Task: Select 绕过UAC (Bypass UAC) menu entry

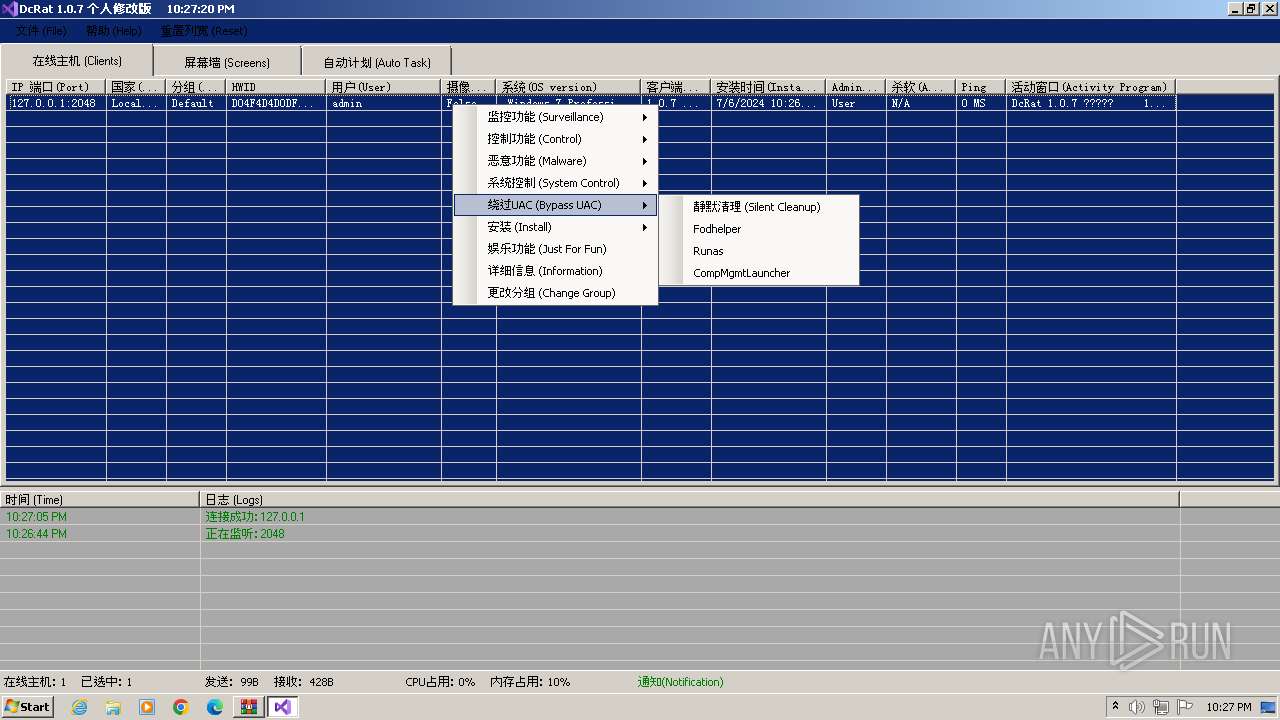Action: pyautogui.click(x=555, y=205)
